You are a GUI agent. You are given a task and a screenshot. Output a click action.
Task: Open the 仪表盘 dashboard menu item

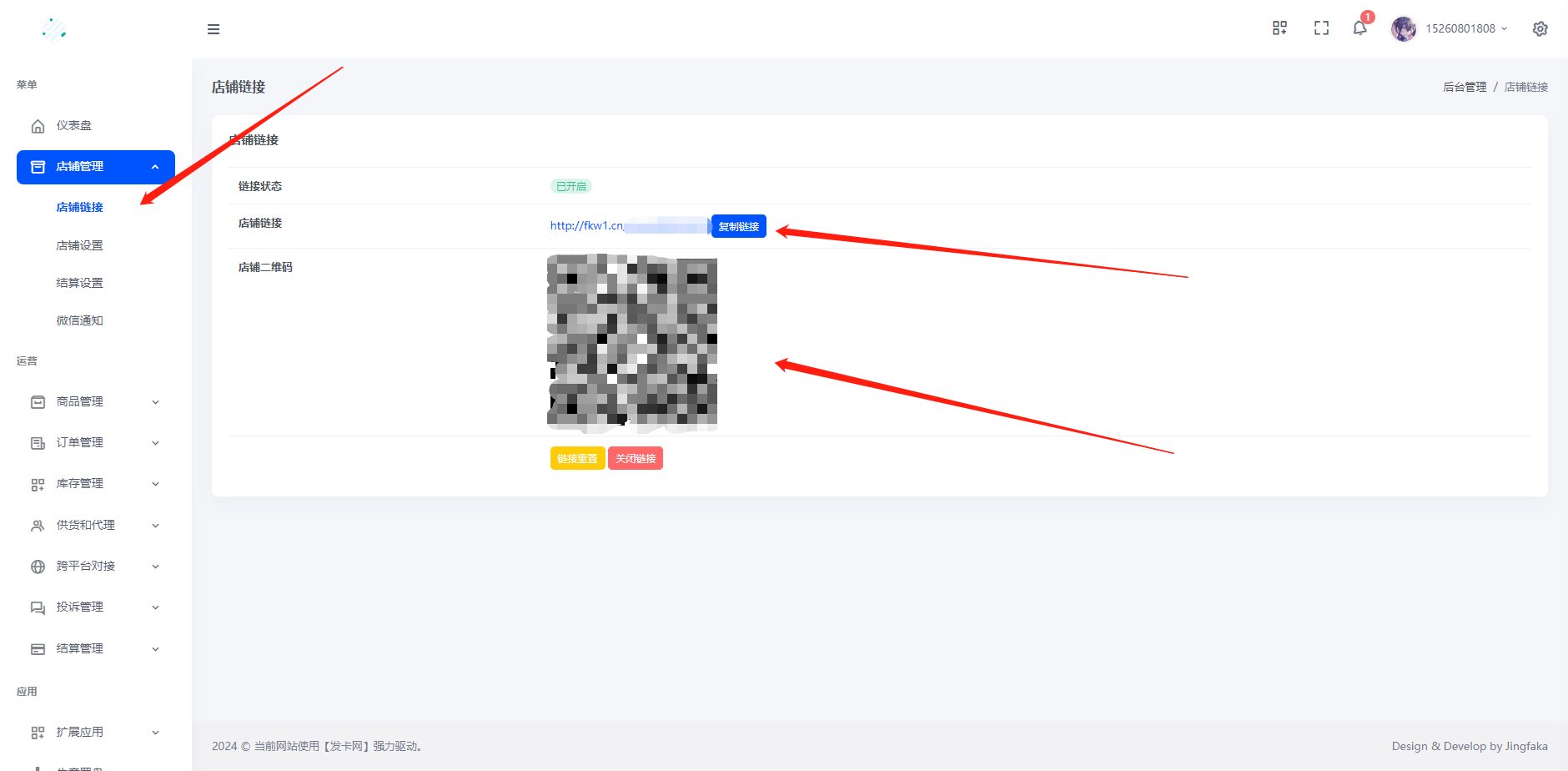coord(96,126)
